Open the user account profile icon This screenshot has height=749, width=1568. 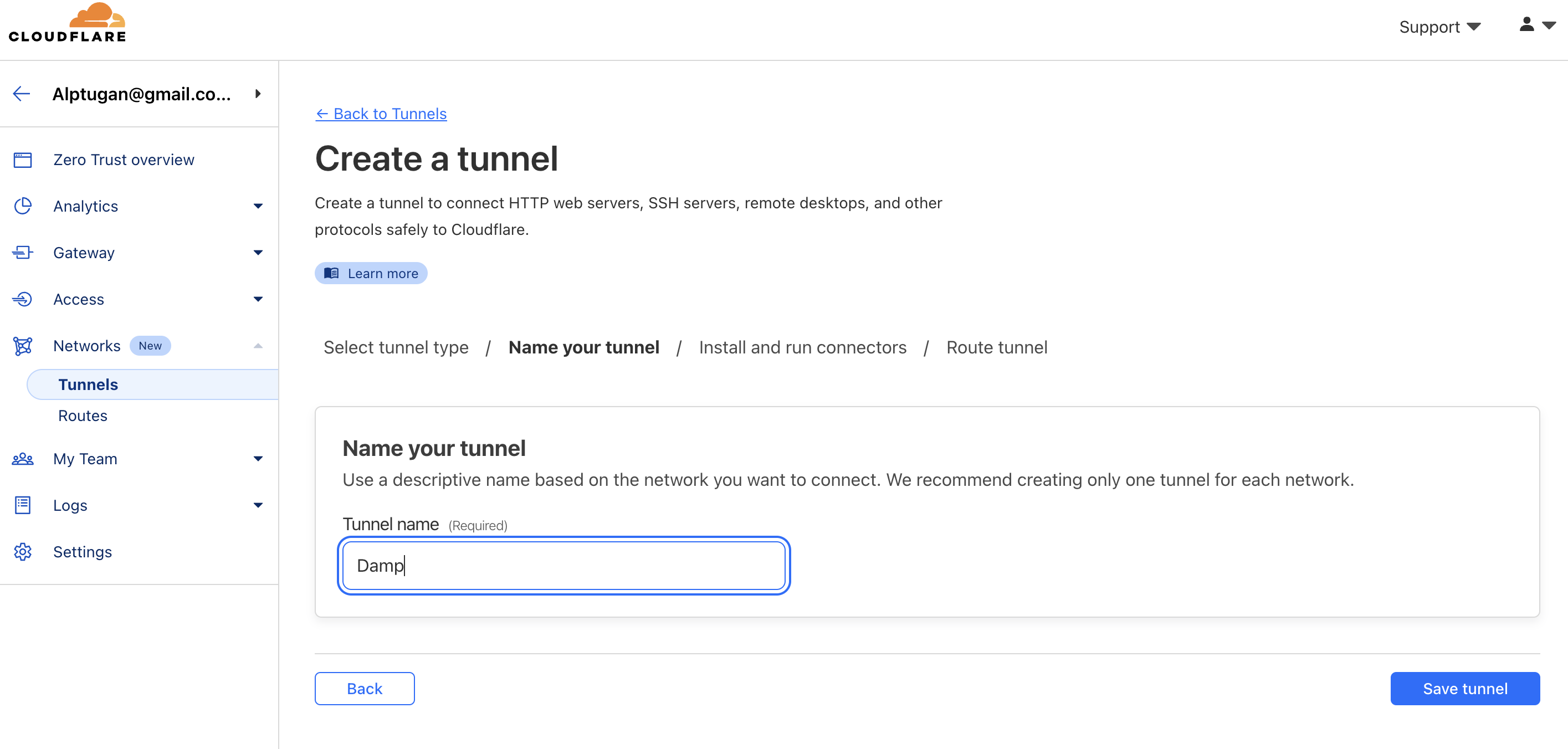[1526, 24]
